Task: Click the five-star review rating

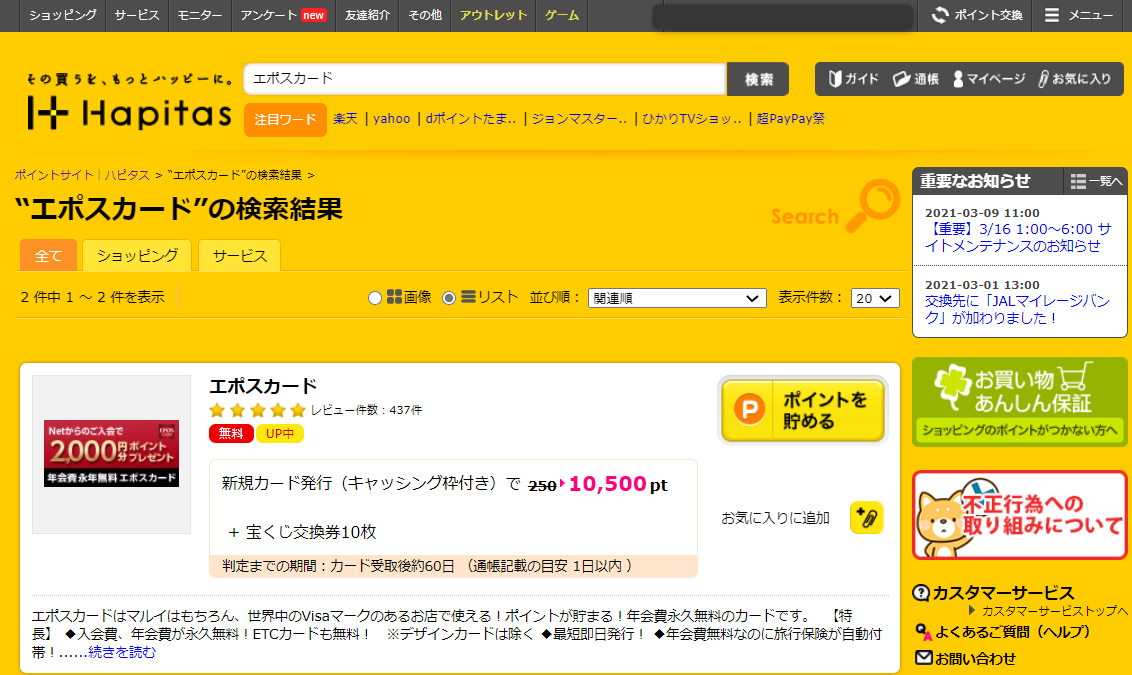Action: coord(258,411)
